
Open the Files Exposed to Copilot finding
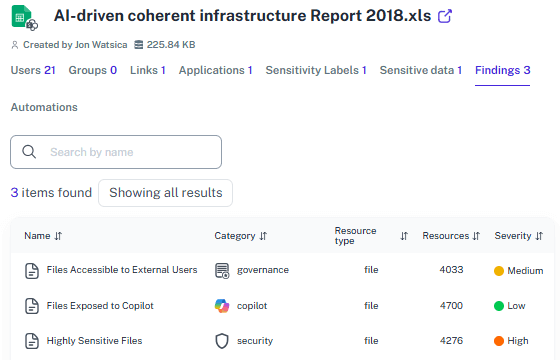click(100, 306)
